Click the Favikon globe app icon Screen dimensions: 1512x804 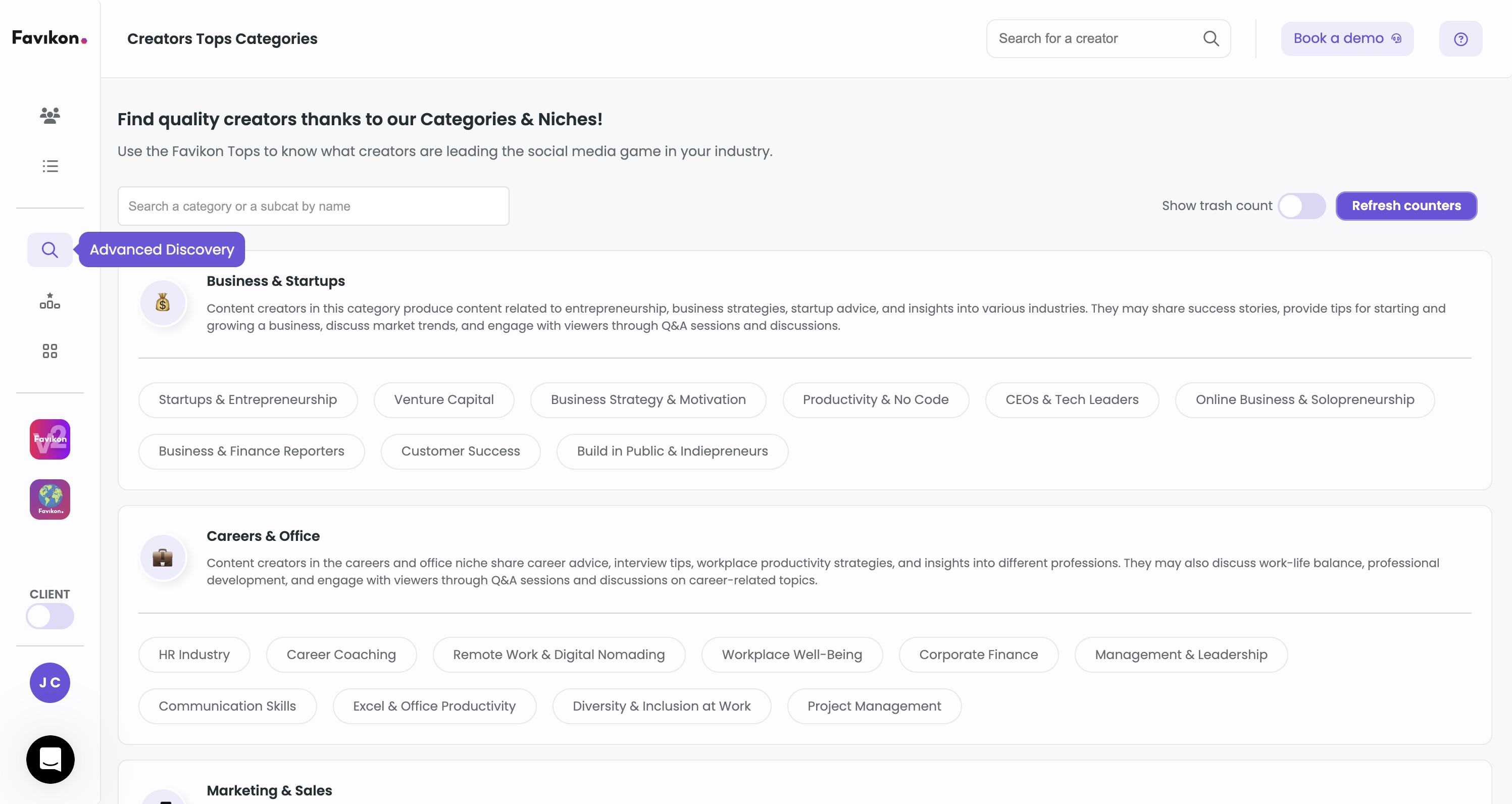coord(50,499)
